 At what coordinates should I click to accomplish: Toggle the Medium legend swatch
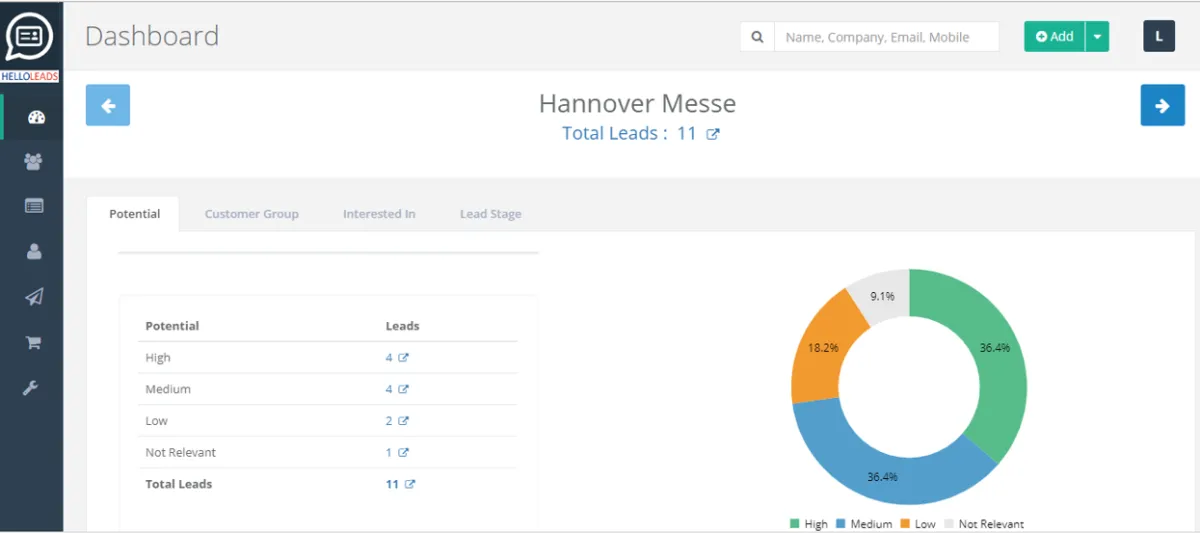click(x=841, y=524)
